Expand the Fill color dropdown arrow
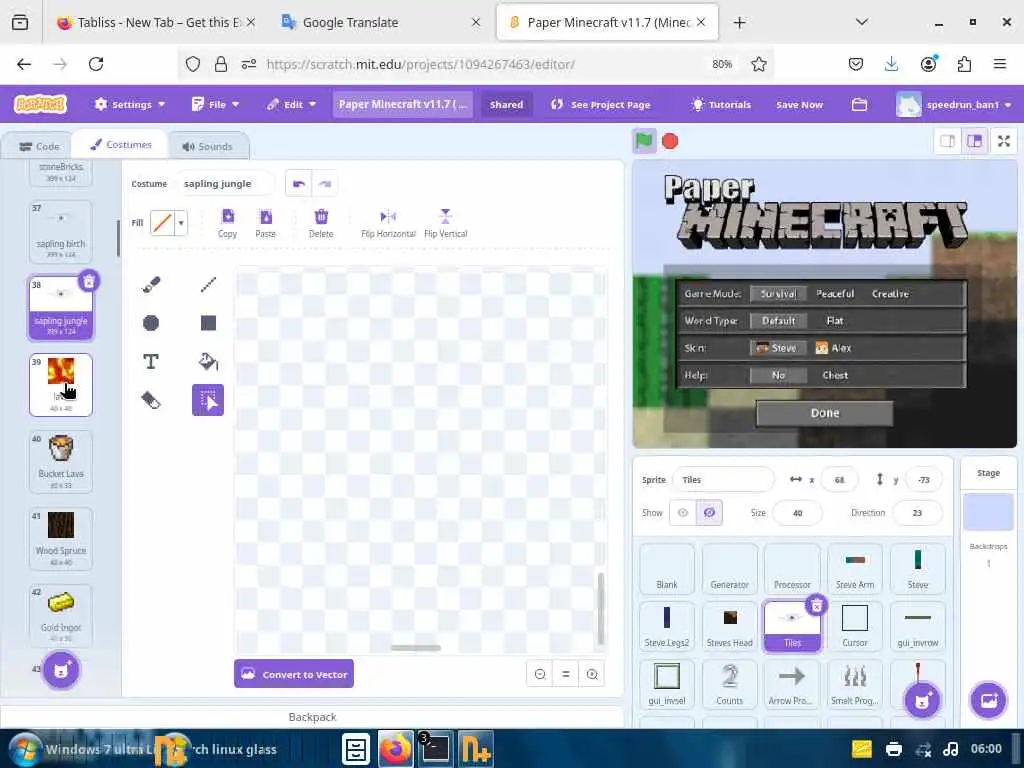This screenshot has height=768, width=1024. [181, 223]
